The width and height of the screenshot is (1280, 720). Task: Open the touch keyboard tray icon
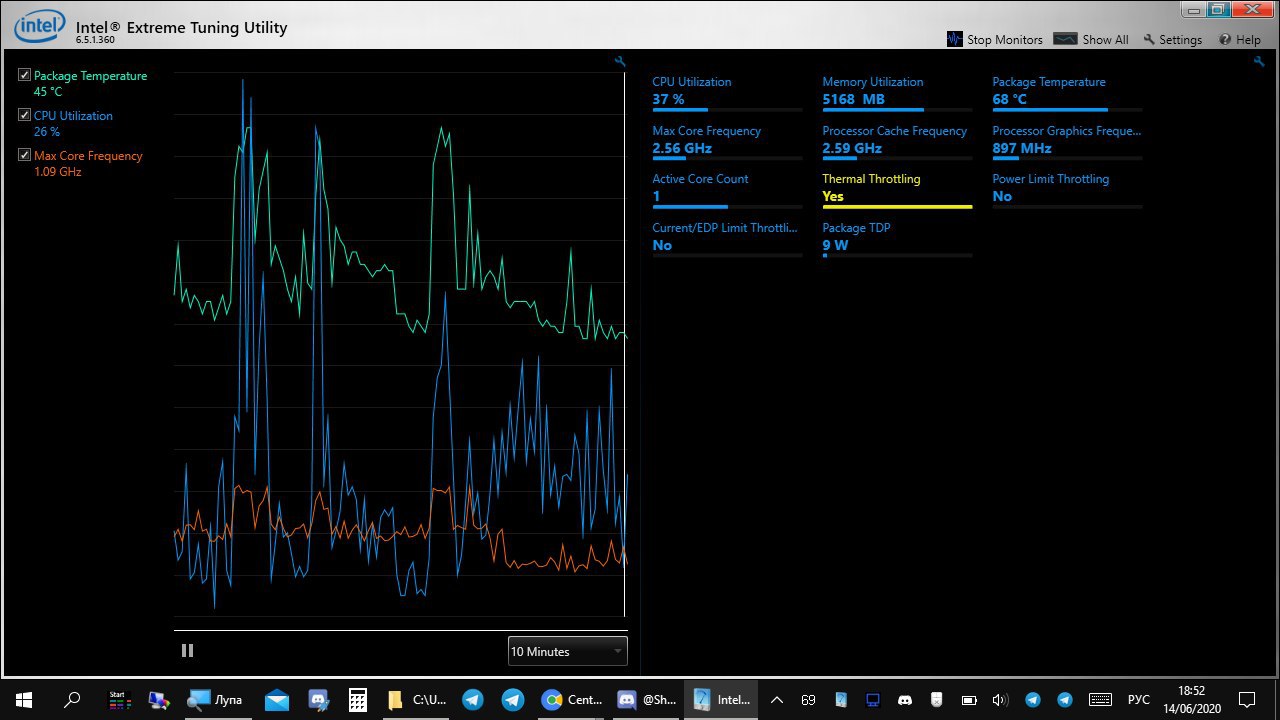tap(1100, 700)
